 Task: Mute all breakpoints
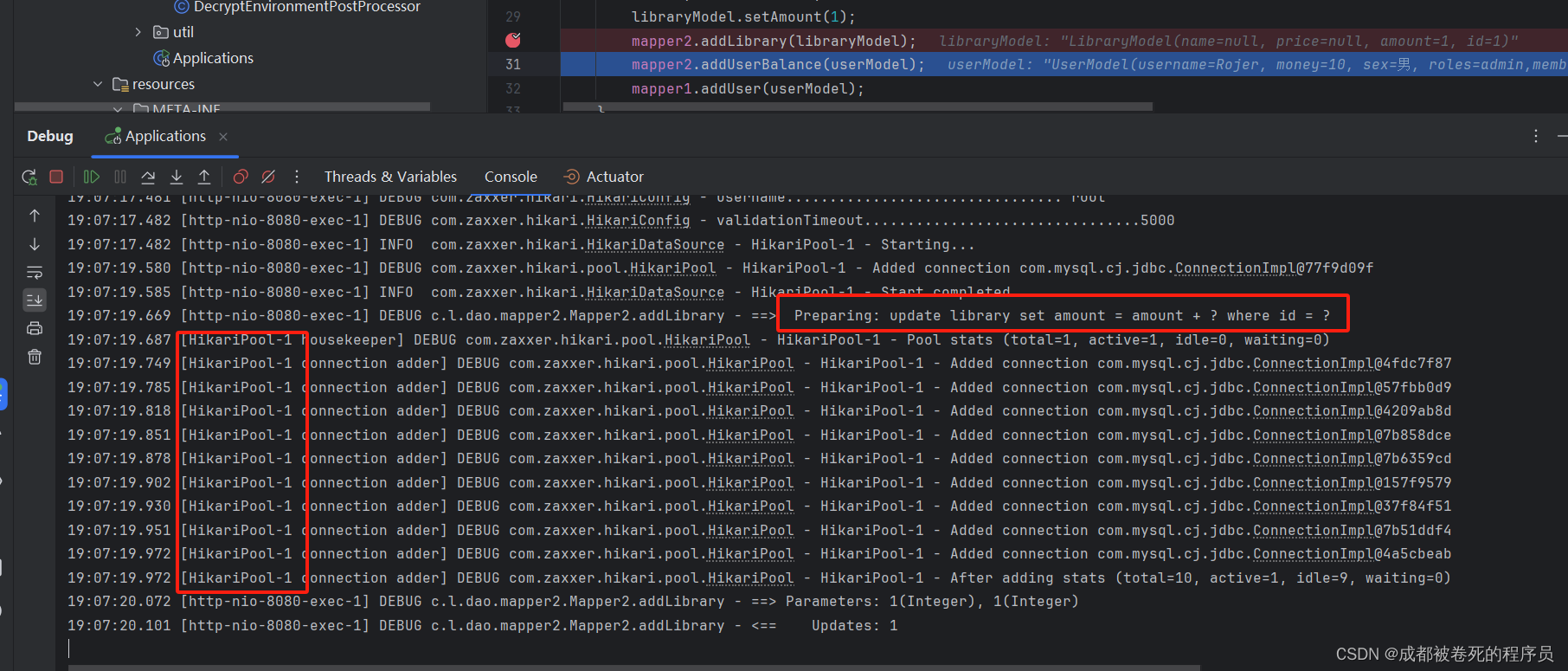coord(268,177)
